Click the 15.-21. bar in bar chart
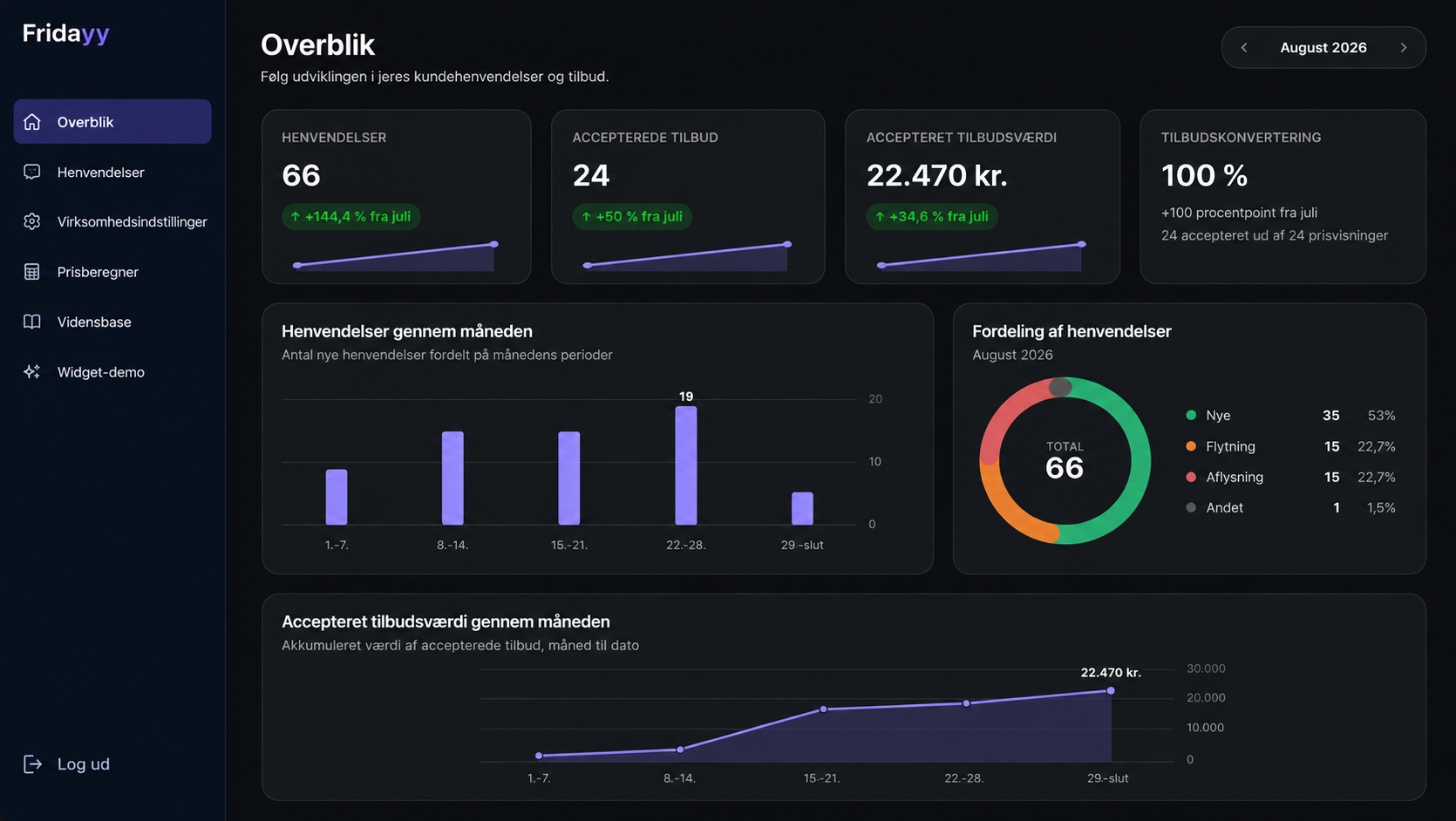 [569, 478]
